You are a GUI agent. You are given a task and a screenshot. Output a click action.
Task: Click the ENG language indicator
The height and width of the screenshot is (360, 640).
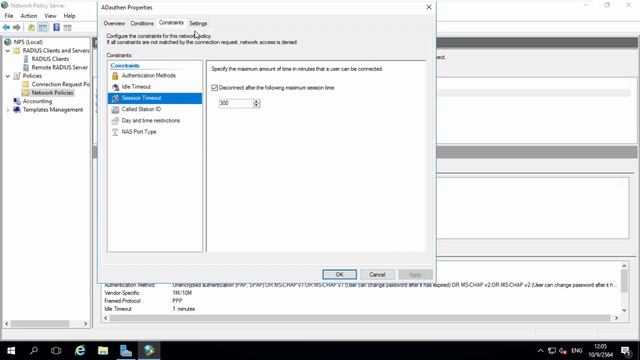pos(577,351)
